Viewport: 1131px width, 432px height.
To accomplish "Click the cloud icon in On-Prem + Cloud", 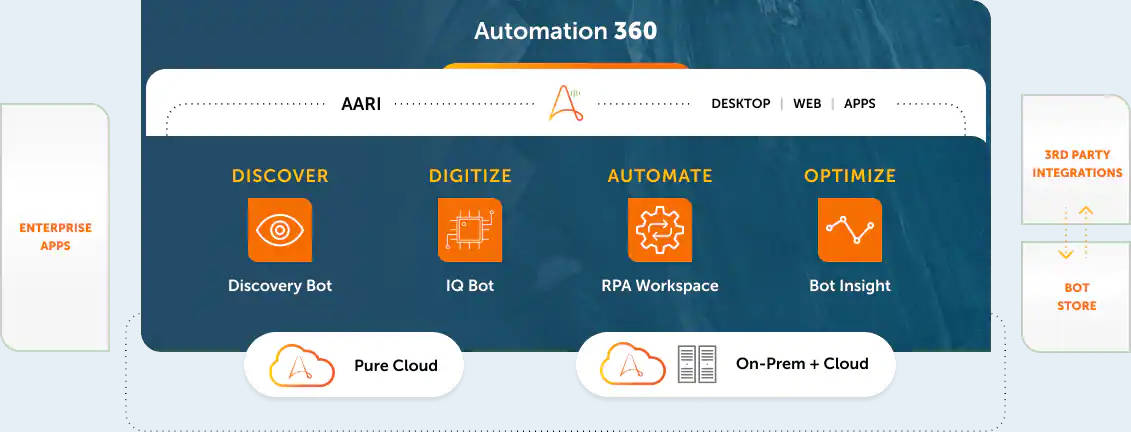I will point(633,363).
